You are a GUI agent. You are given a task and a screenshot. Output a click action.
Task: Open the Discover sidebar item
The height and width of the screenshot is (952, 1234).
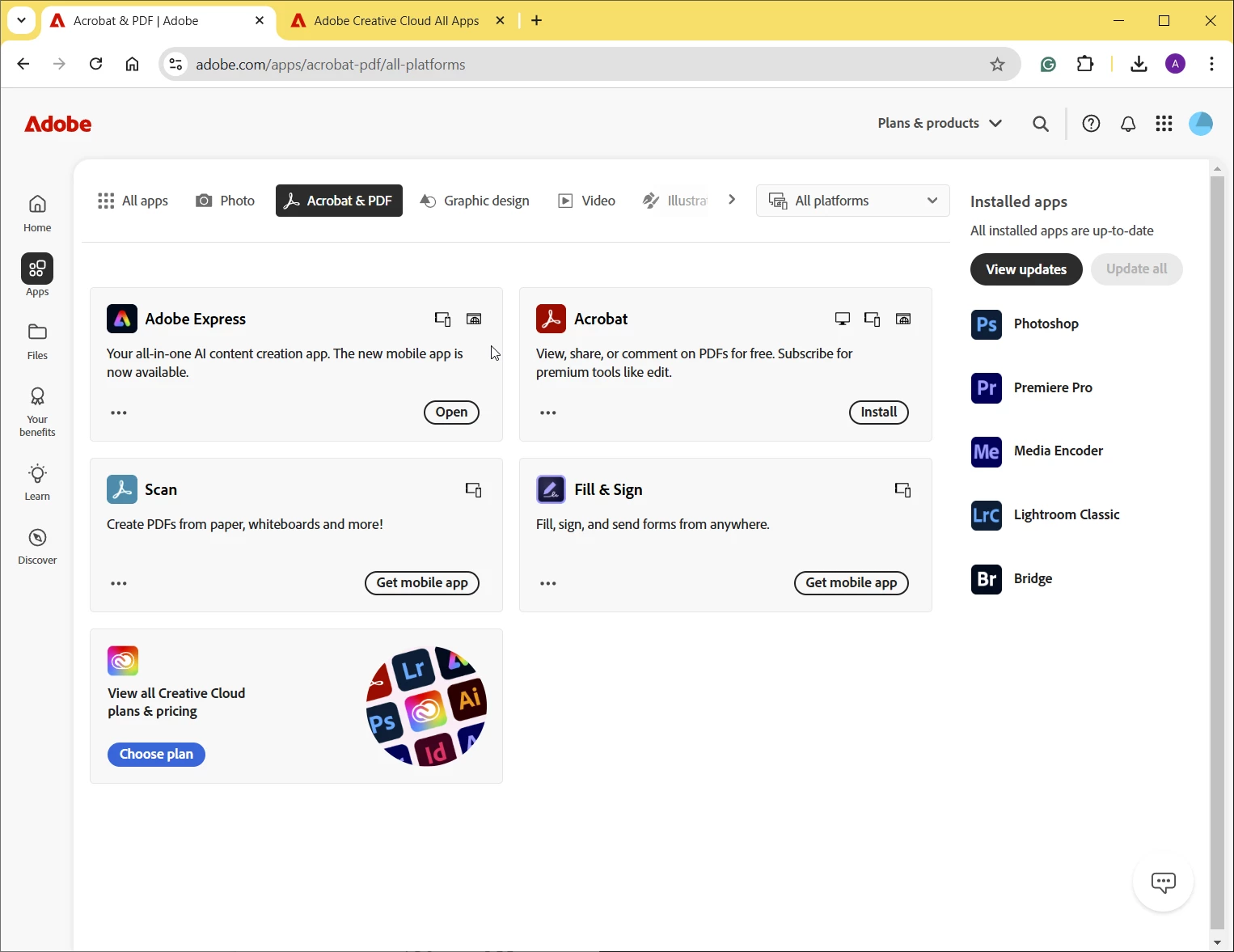[x=37, y=546]
